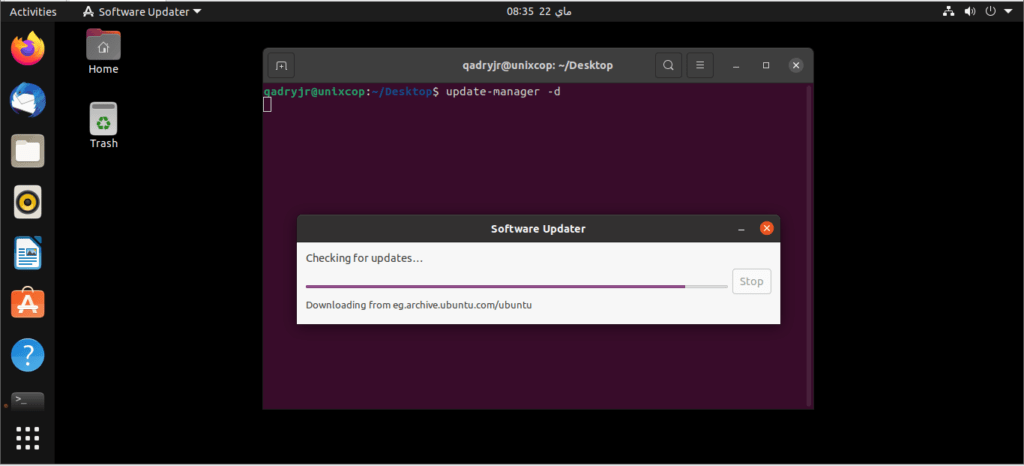Viewport: 1024px width, 466px height.
Task: Close the Terminal window
Action: click(x=795, y=65)
